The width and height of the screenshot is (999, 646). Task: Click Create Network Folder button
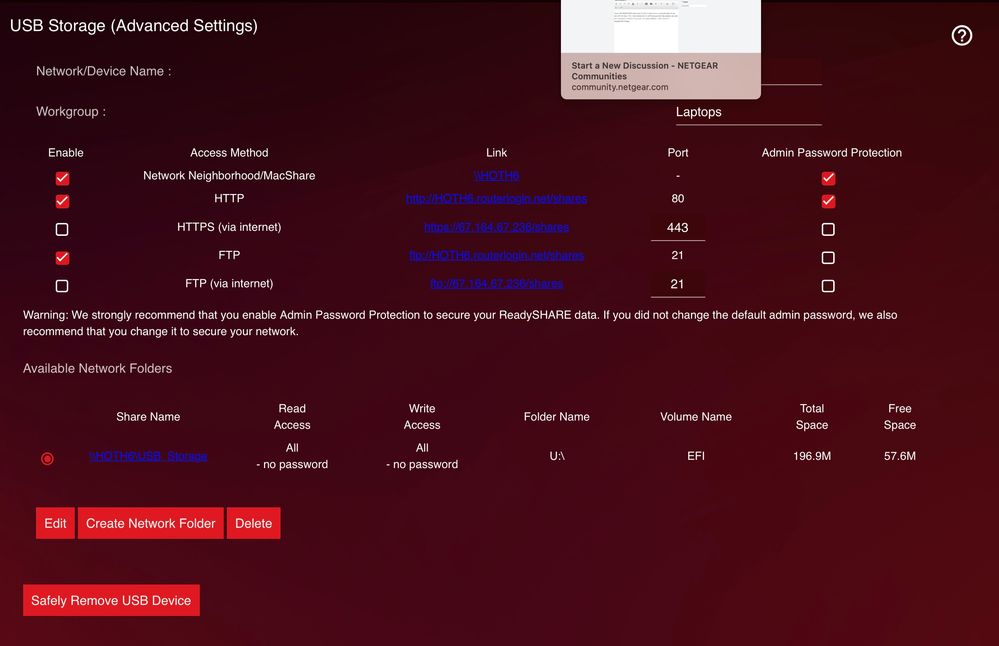tap(151, 523)
